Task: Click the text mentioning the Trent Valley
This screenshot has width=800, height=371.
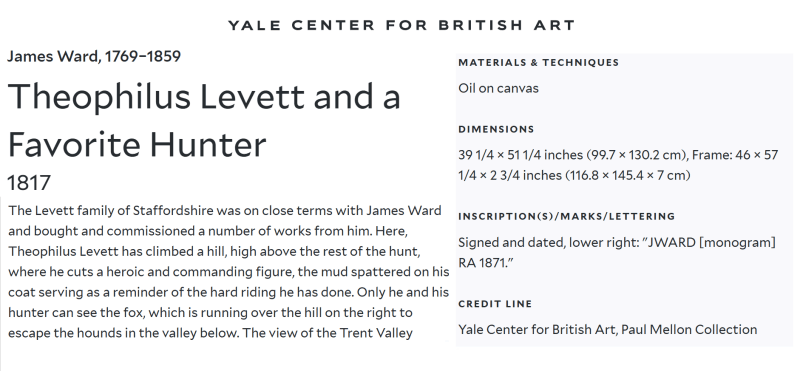Action: point(328,333)
